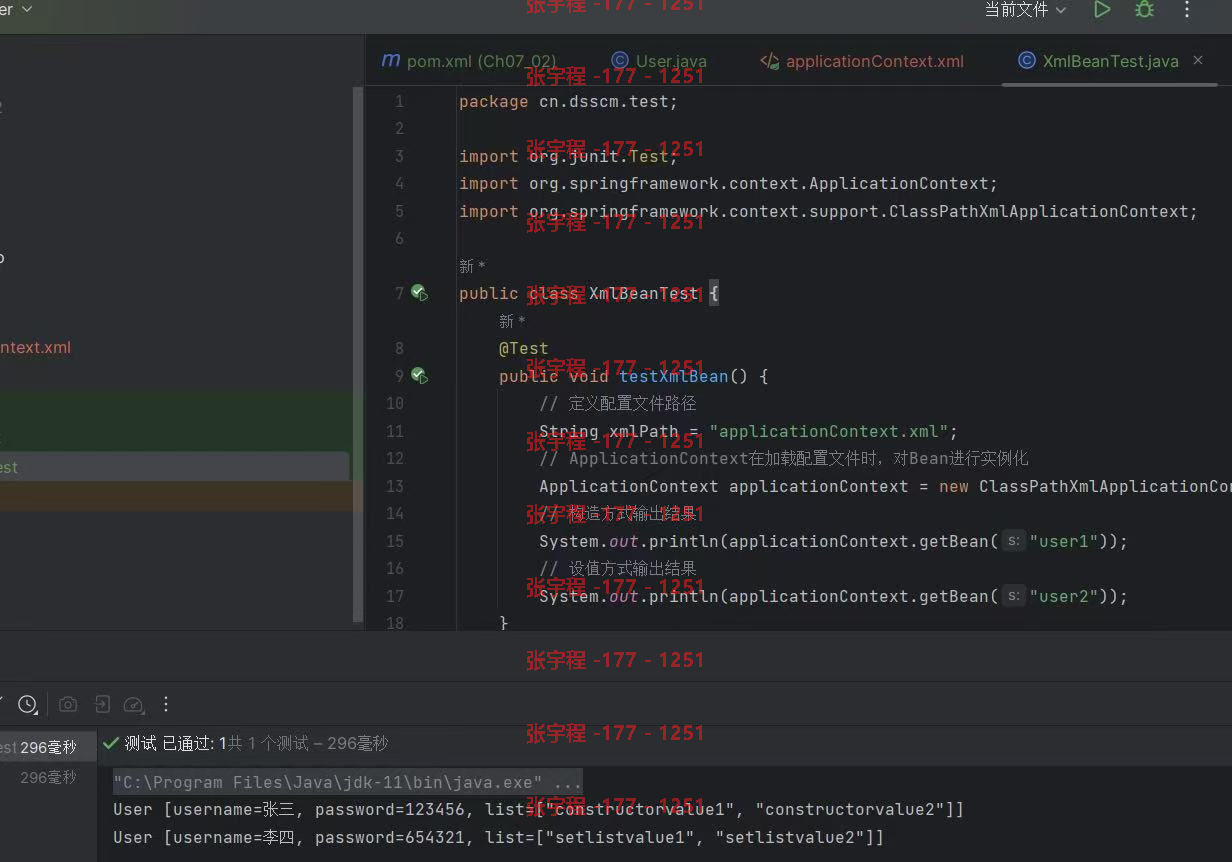Select the XmlBeanTest.java tab

pos(1110,61)
